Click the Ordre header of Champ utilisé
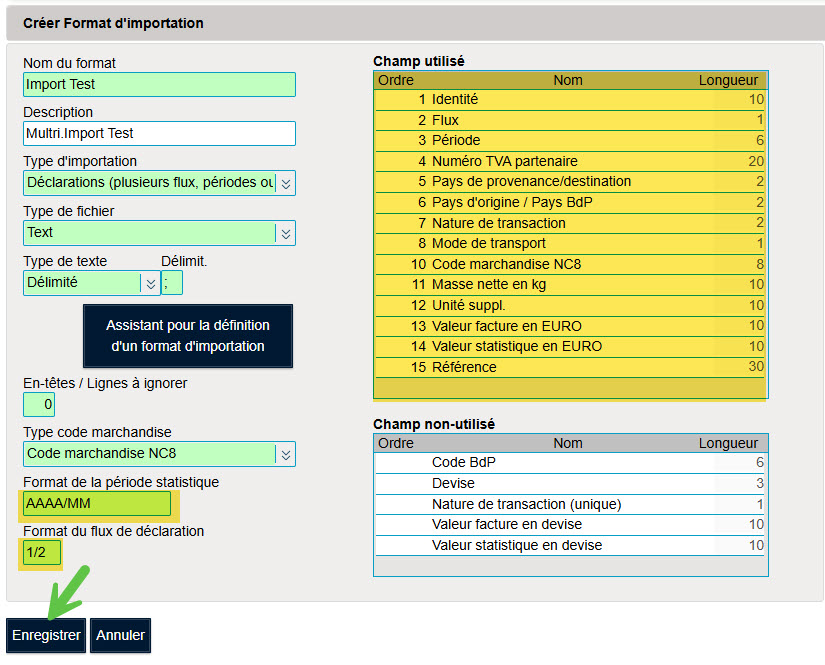Image resolution: width=825 pixels, height=665 pixels. click(396, 80)
